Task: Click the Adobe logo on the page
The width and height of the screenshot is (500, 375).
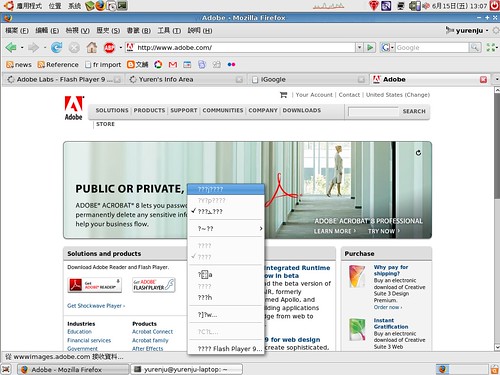Action: (x=74, y=108)
